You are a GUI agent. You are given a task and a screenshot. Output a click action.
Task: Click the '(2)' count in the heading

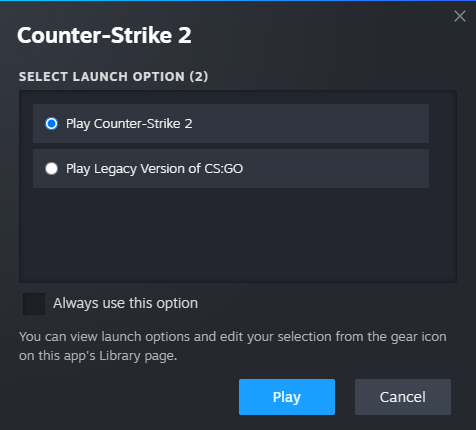(x=199, y=77)
